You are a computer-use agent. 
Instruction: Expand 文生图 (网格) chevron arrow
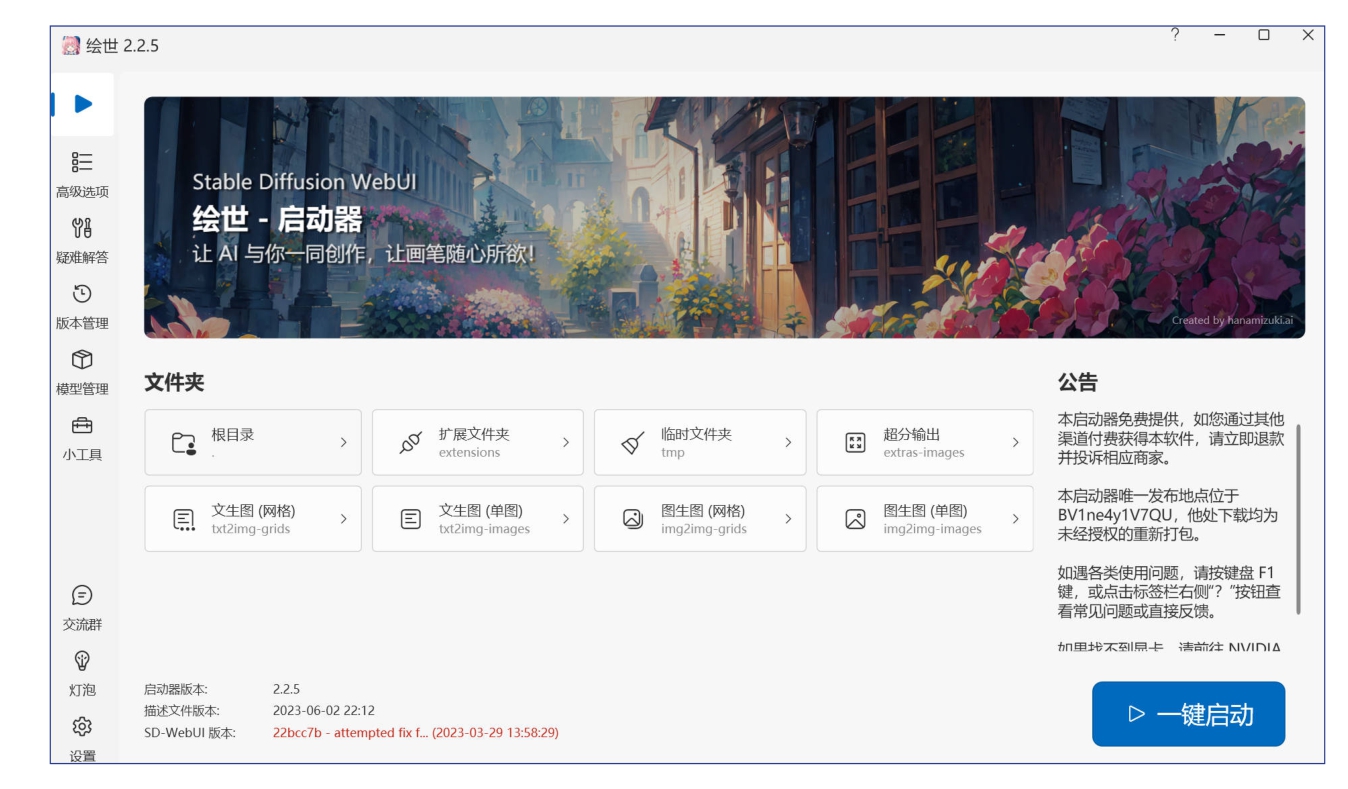tap(344, 518)
